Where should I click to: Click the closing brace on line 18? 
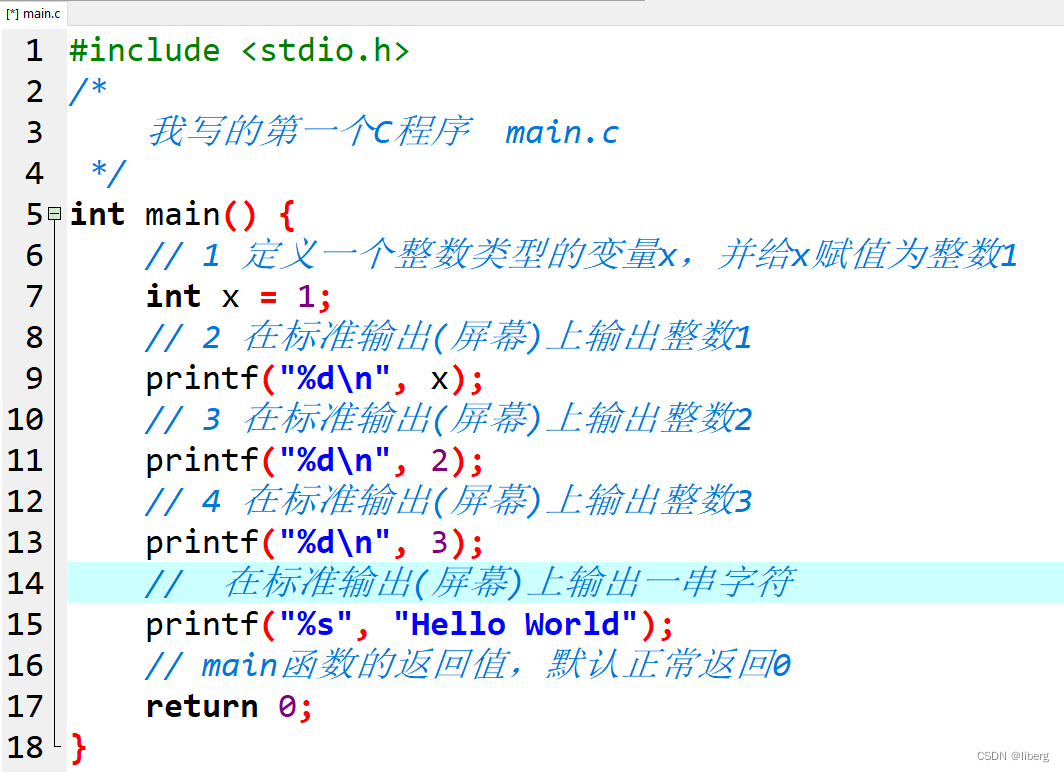tap(79, 748)
